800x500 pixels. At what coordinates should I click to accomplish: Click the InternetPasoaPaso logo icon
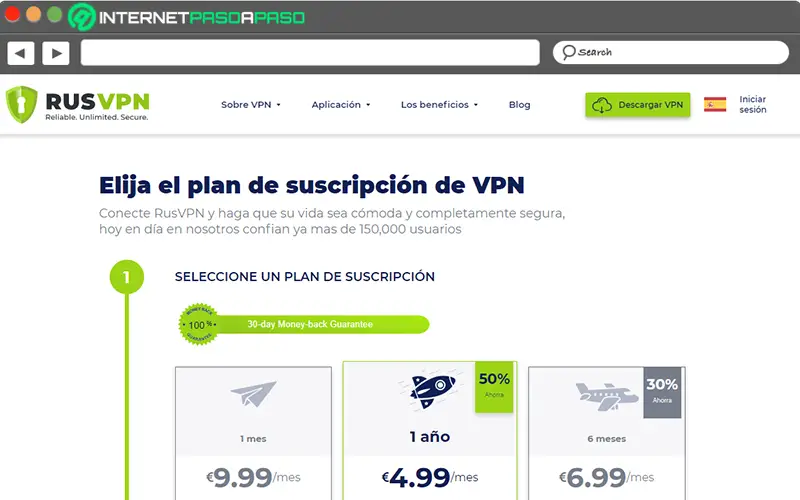pyautogui.click(x=82, y=17)
